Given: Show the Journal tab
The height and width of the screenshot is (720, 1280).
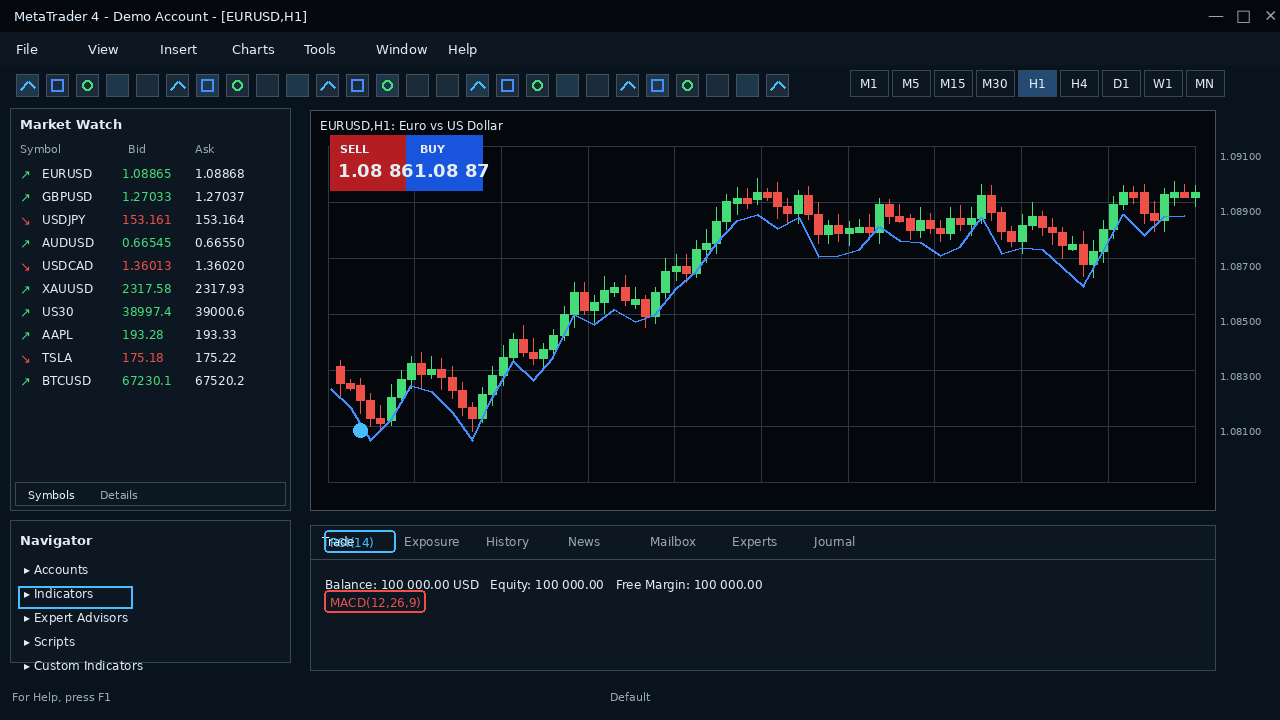Looking at the screenshot, I should click(x=835, y=542).
